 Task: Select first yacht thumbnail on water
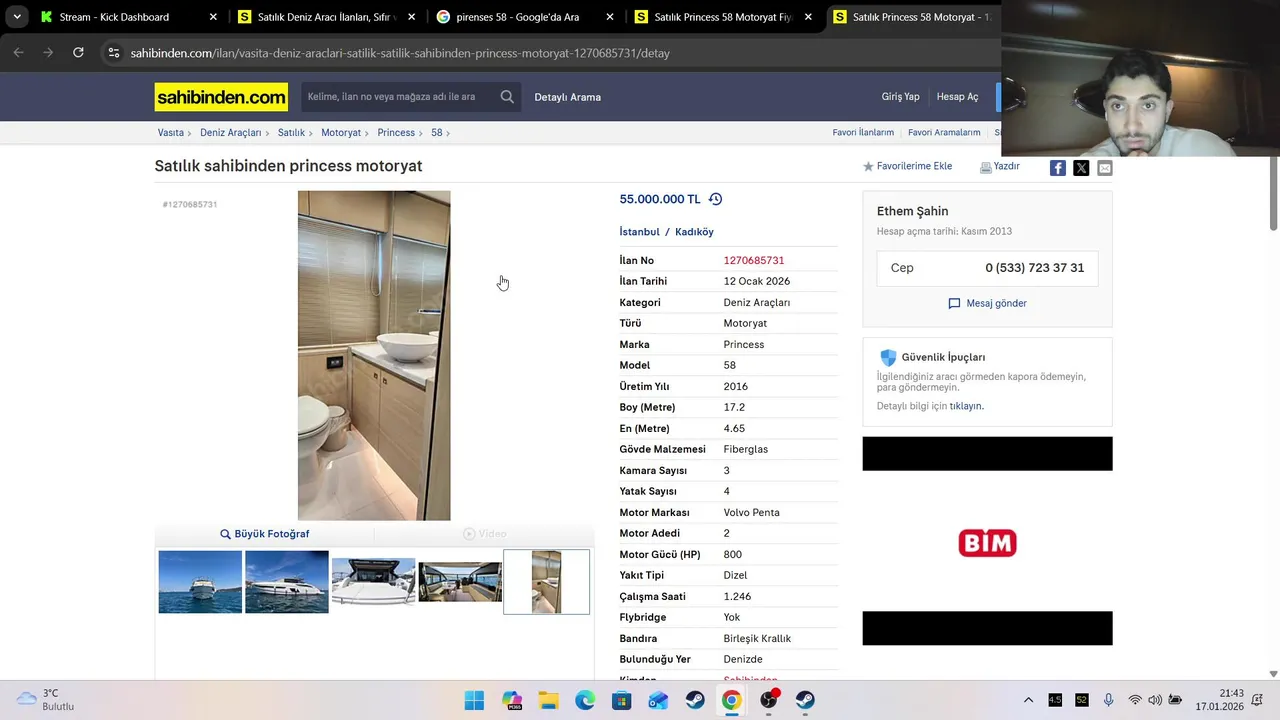(200, 582)
